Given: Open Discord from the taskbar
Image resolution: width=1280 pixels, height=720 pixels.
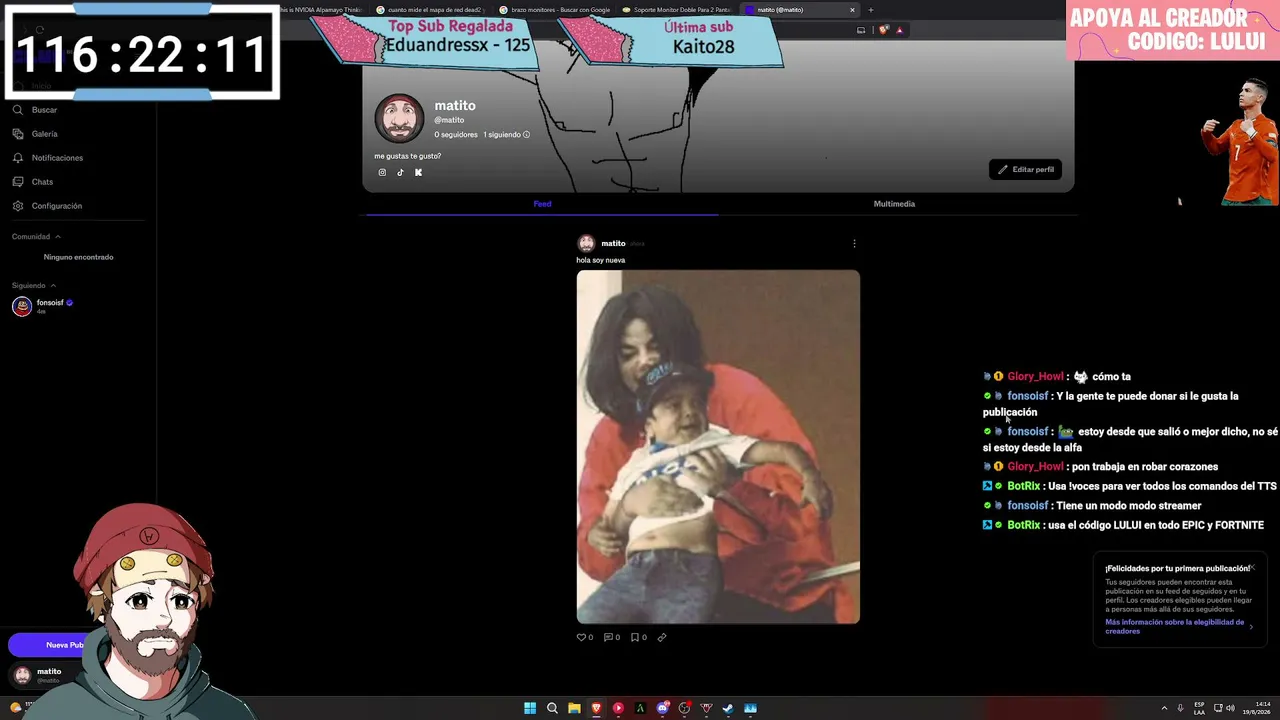Looking at the screenshot, I should 662,708.
